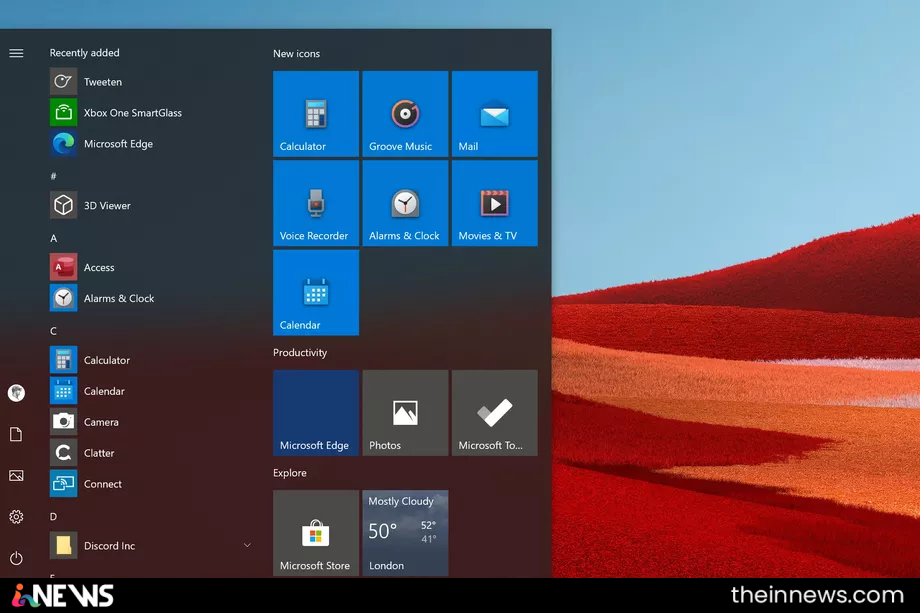Open the Microsoft To Do tile
This screenshot has width=920, height=613.
click(495, 413)
